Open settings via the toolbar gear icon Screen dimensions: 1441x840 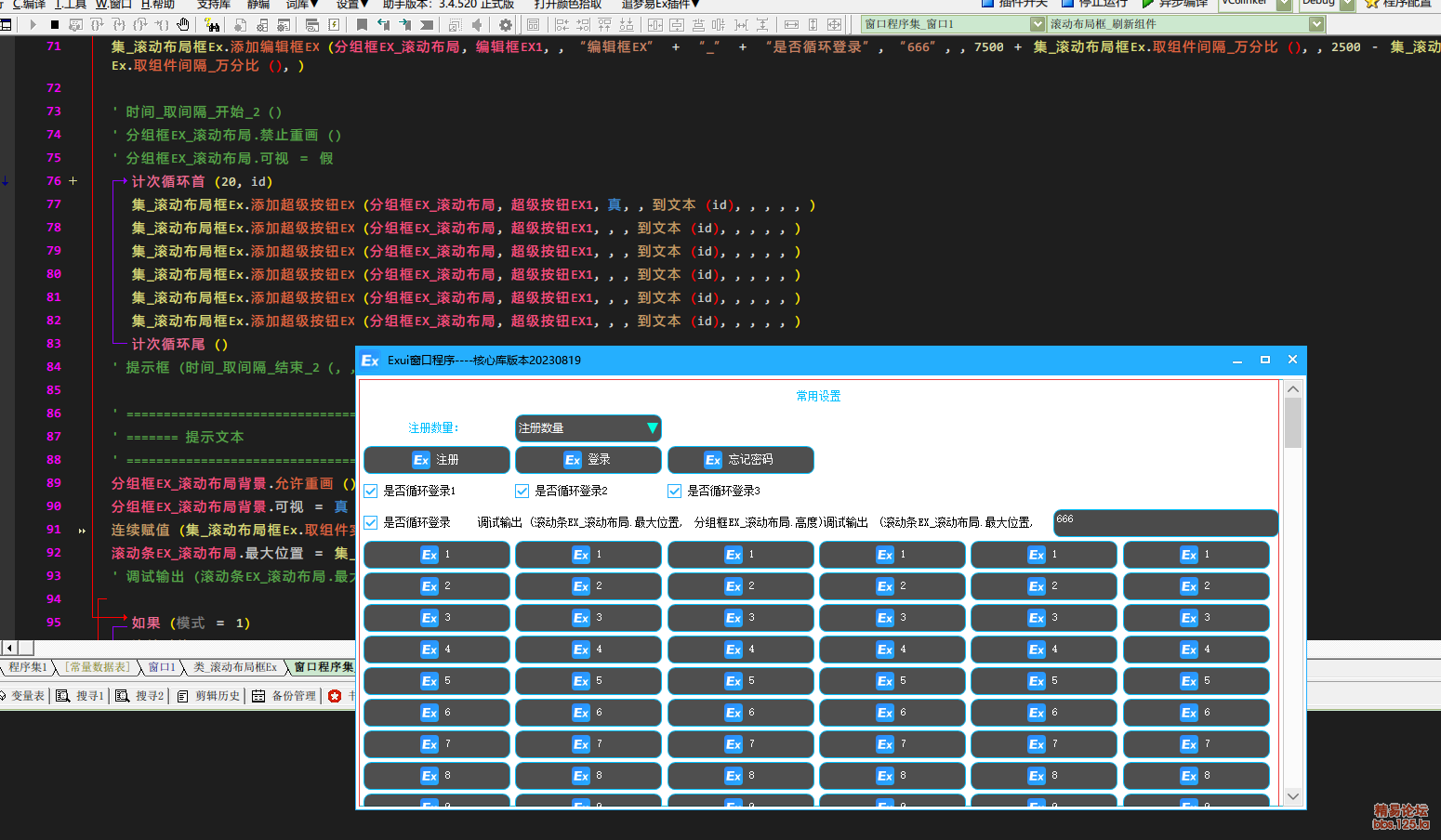[x=505, y=25]
